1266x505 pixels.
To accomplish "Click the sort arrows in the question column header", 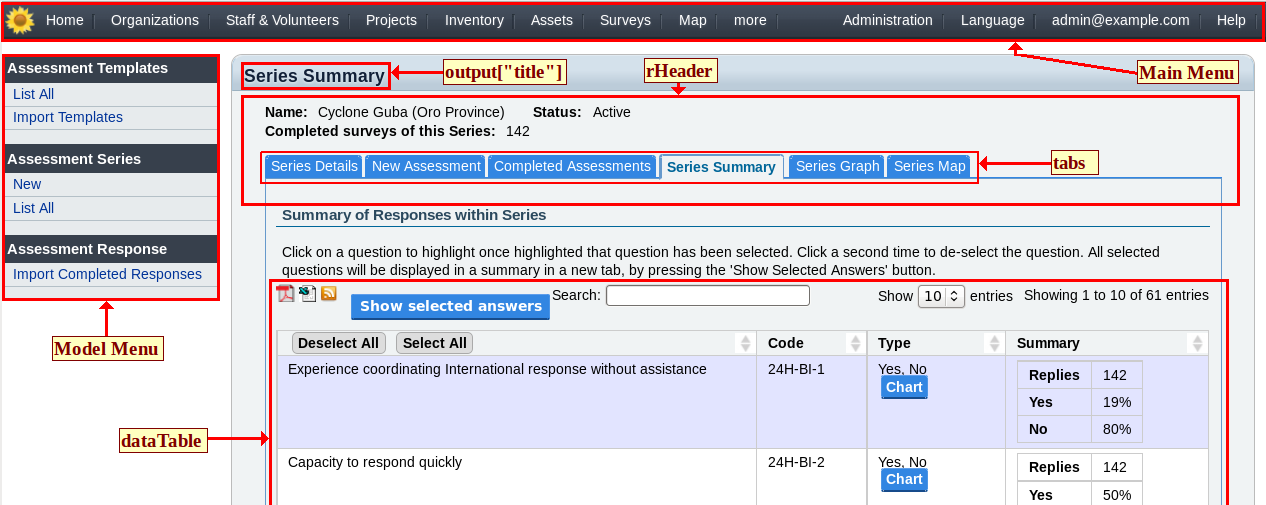I will point(744,343).
